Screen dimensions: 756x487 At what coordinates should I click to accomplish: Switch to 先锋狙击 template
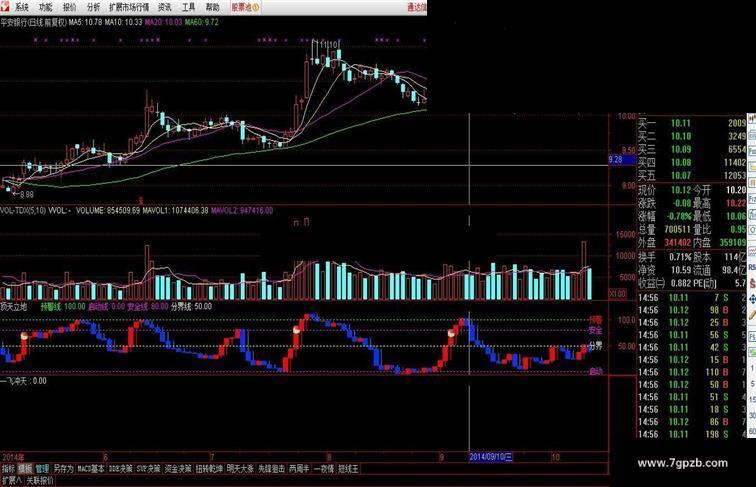(x=271, y=468)
